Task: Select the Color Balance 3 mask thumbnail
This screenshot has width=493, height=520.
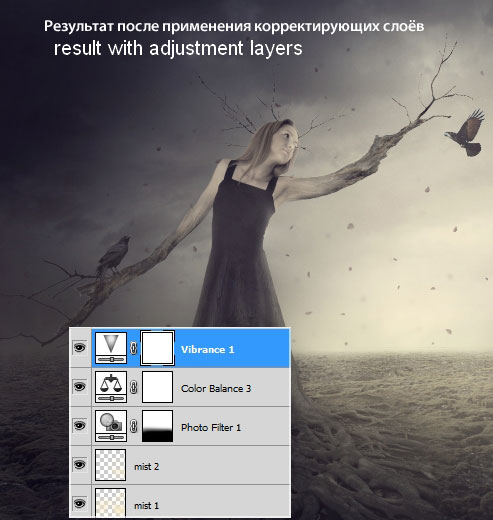Action: click(x=157, y=387)
